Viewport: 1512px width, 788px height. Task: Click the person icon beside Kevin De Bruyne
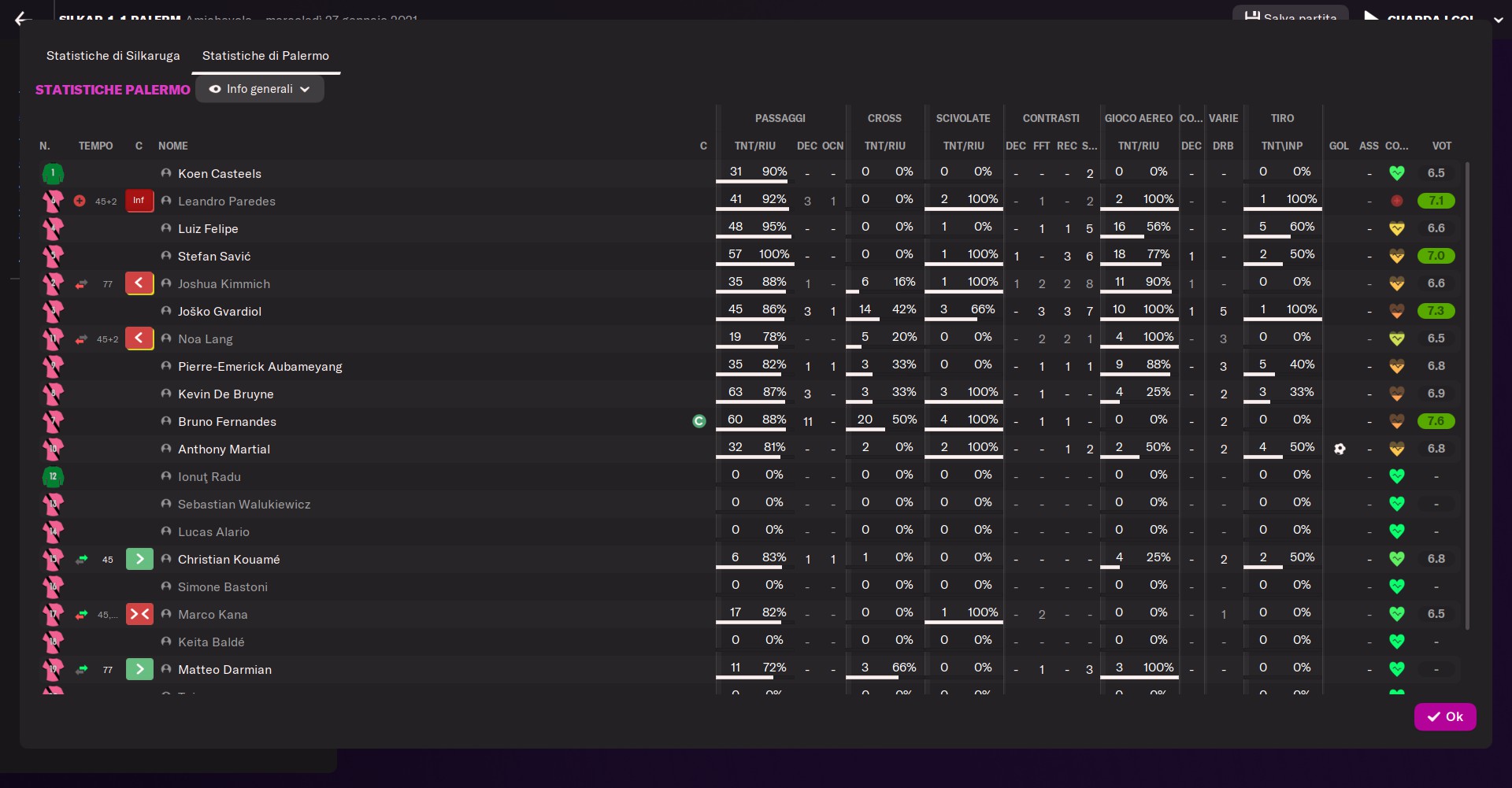(x=166, y=394)
